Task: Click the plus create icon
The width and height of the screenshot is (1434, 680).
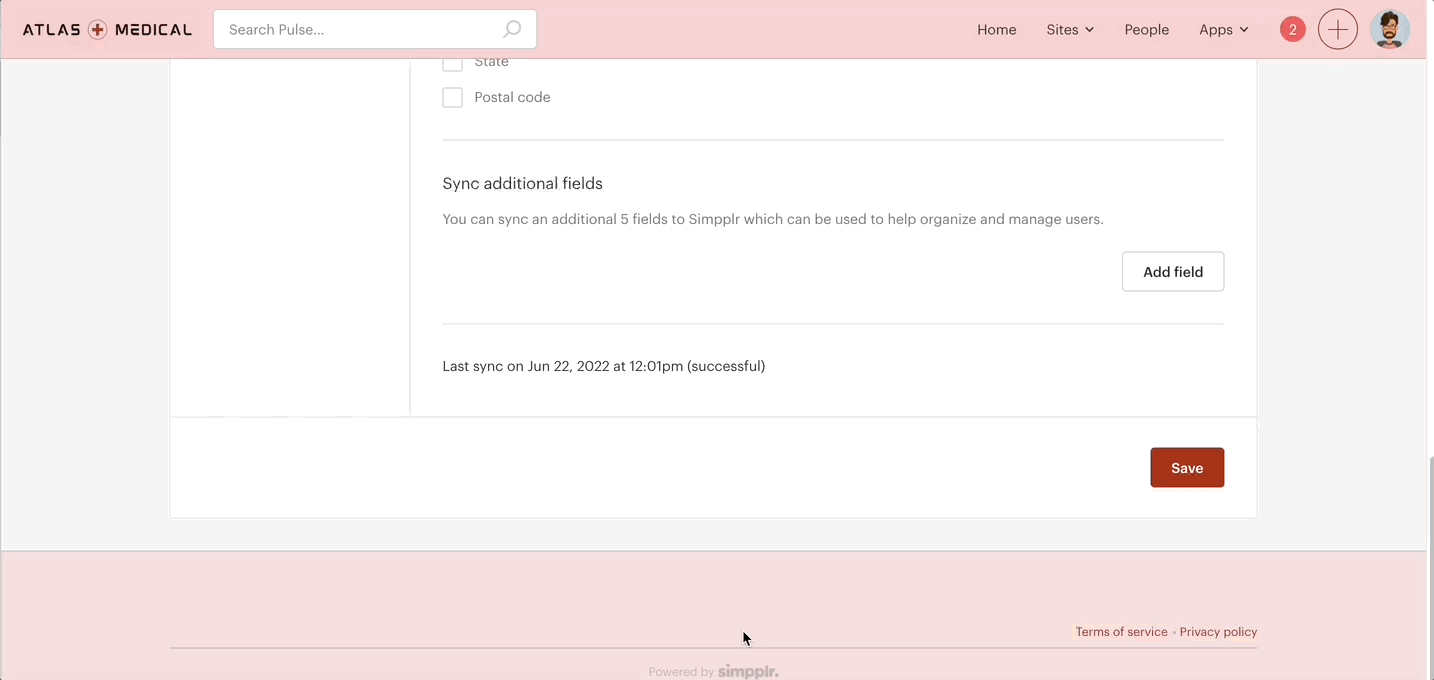Action: pyautogui.click(x=1338, y=30)
